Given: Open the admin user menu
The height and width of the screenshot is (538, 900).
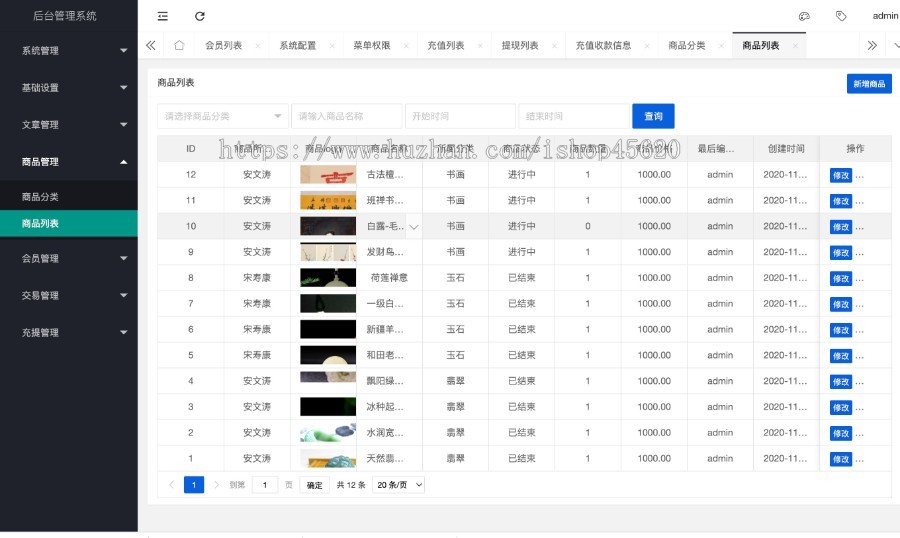Looking at the screenshot, I should 885,16.
